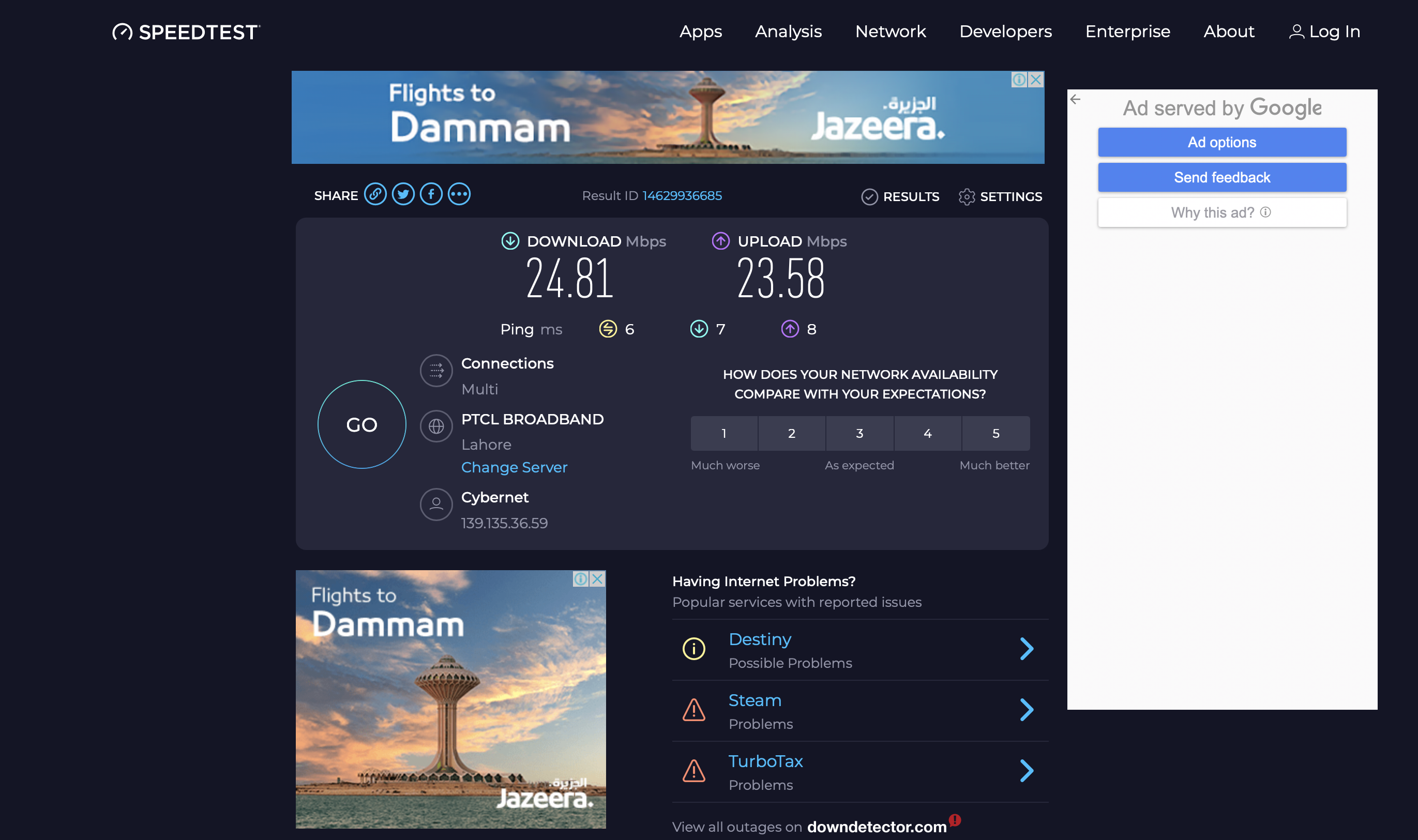Click the download speed value 24.81
The height and width of the screenshot is (840, 1418).
tap(570, 278)
